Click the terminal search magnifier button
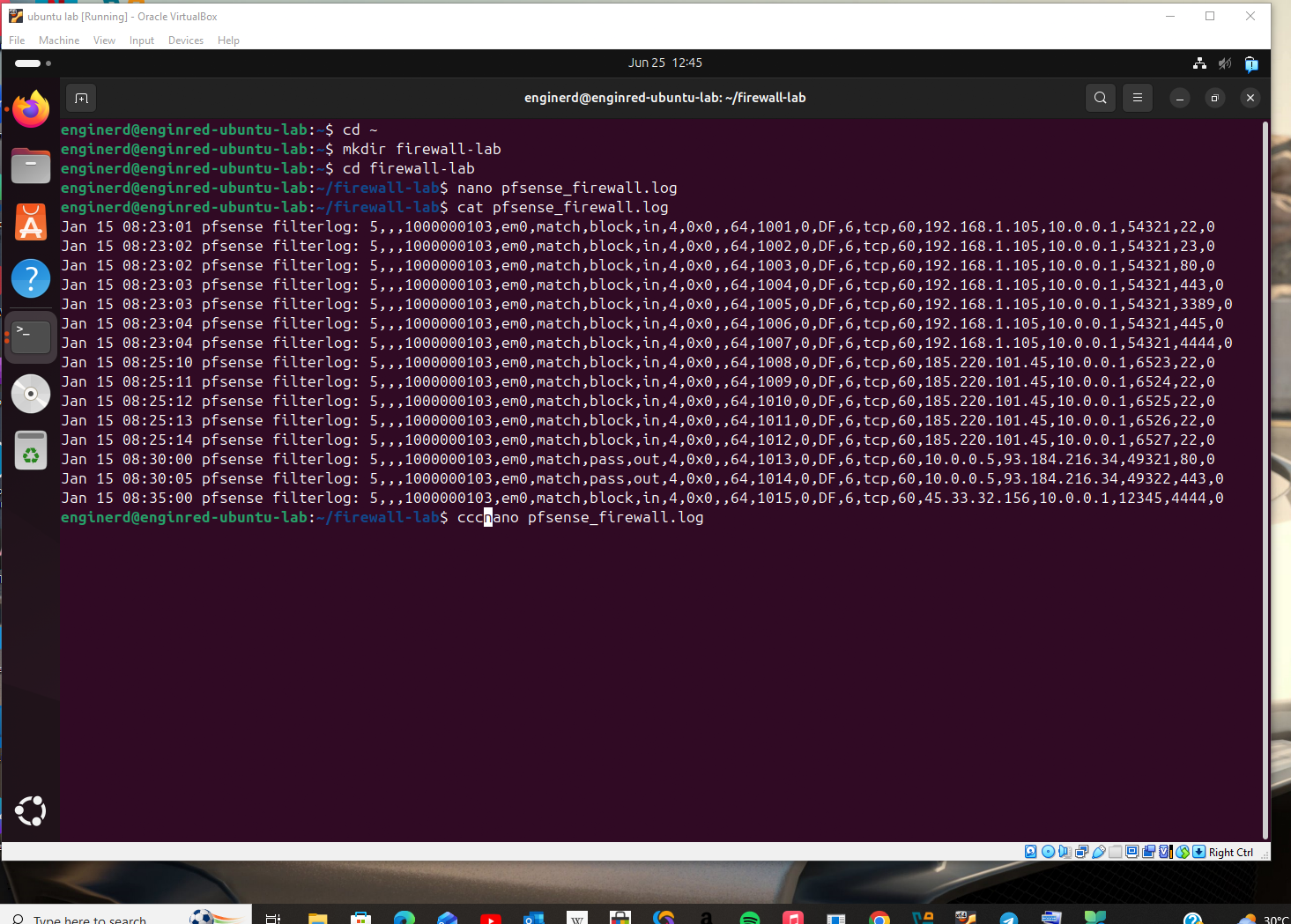The width and height of the screenshot is (1291, 924). tap(1101, 98)
